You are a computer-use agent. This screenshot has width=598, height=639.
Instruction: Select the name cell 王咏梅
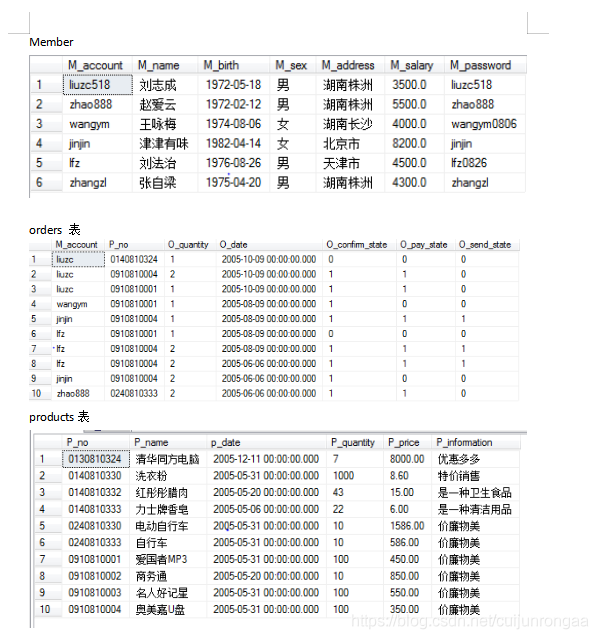point(158,124)
